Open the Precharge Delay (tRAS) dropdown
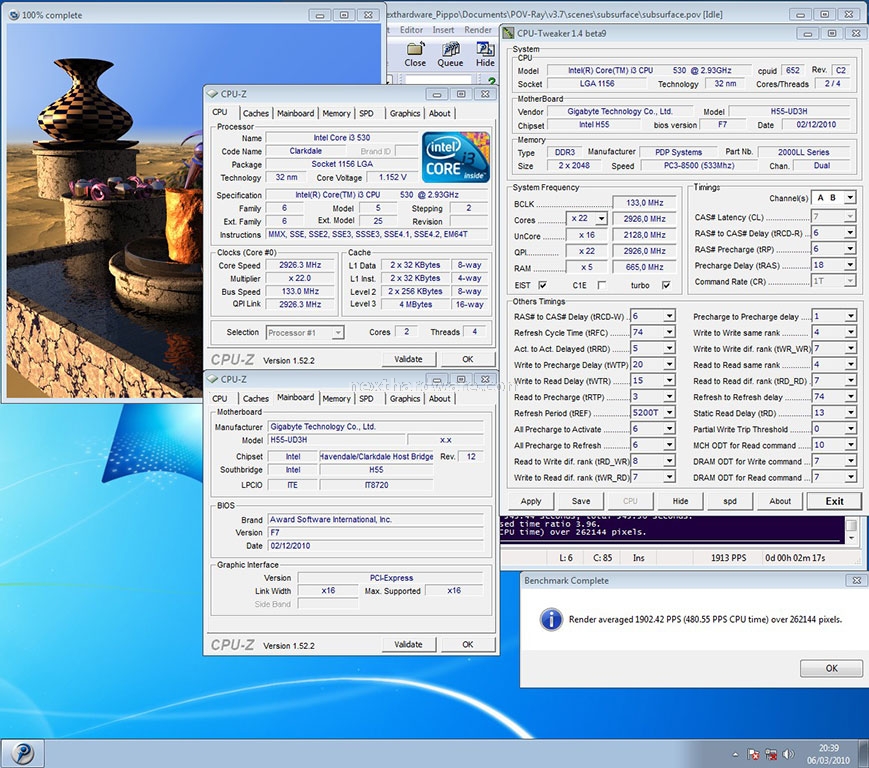 coord(850,265)
